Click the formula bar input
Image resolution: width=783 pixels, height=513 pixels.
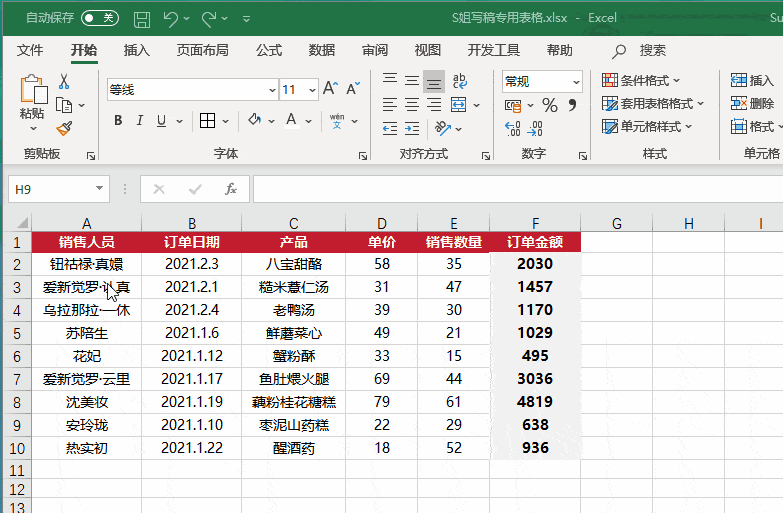pos(518,189)
